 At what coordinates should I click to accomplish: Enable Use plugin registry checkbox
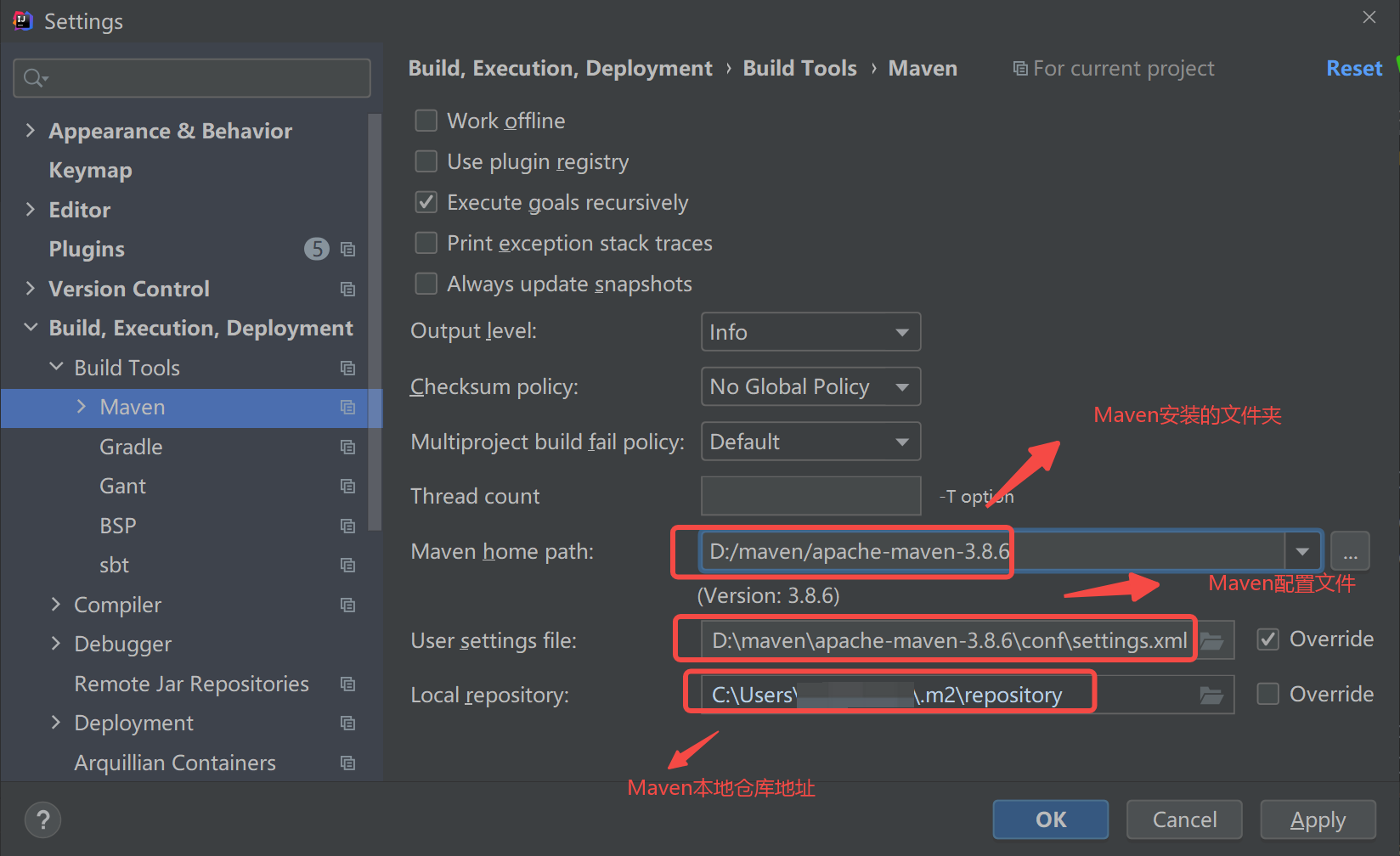click(x=426, y=161)
